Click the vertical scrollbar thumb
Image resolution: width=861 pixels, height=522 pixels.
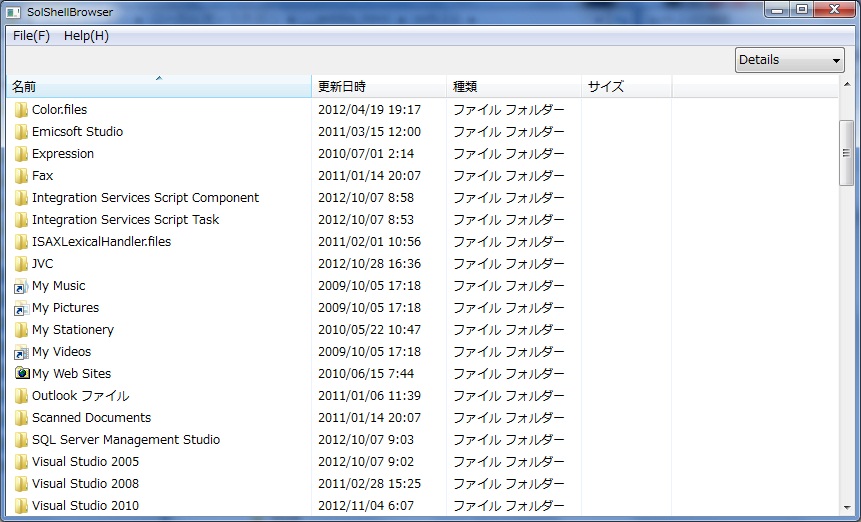(847, 153)
